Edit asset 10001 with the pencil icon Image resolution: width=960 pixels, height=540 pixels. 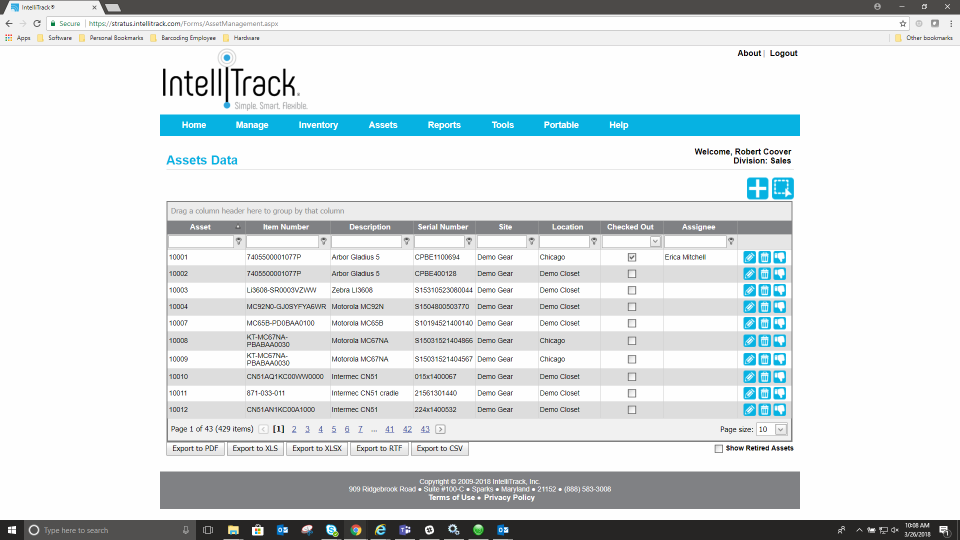749,257
